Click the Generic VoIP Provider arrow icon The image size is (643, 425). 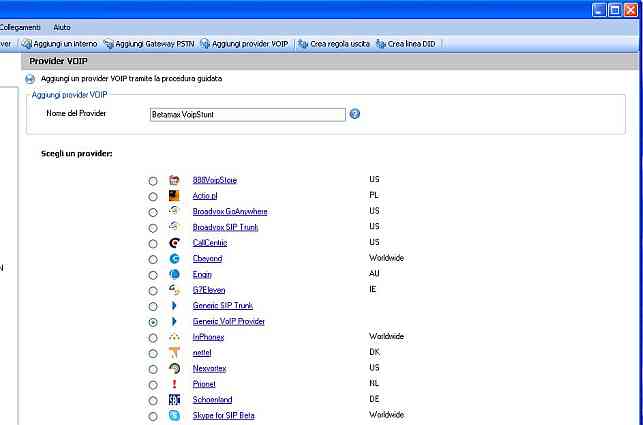point(174,321)
